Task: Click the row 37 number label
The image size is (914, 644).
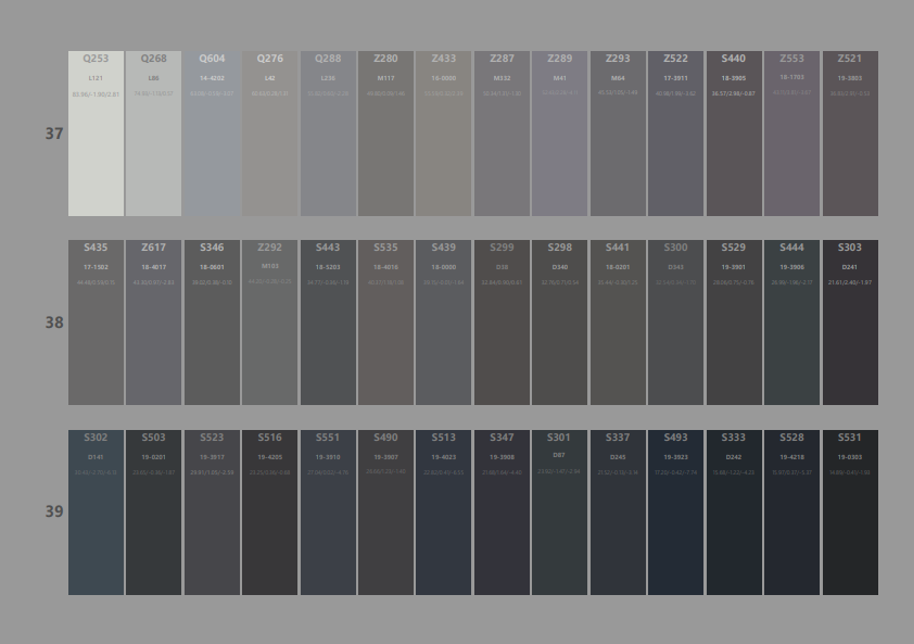Action: pyautogui.click(x=54, y=134)
